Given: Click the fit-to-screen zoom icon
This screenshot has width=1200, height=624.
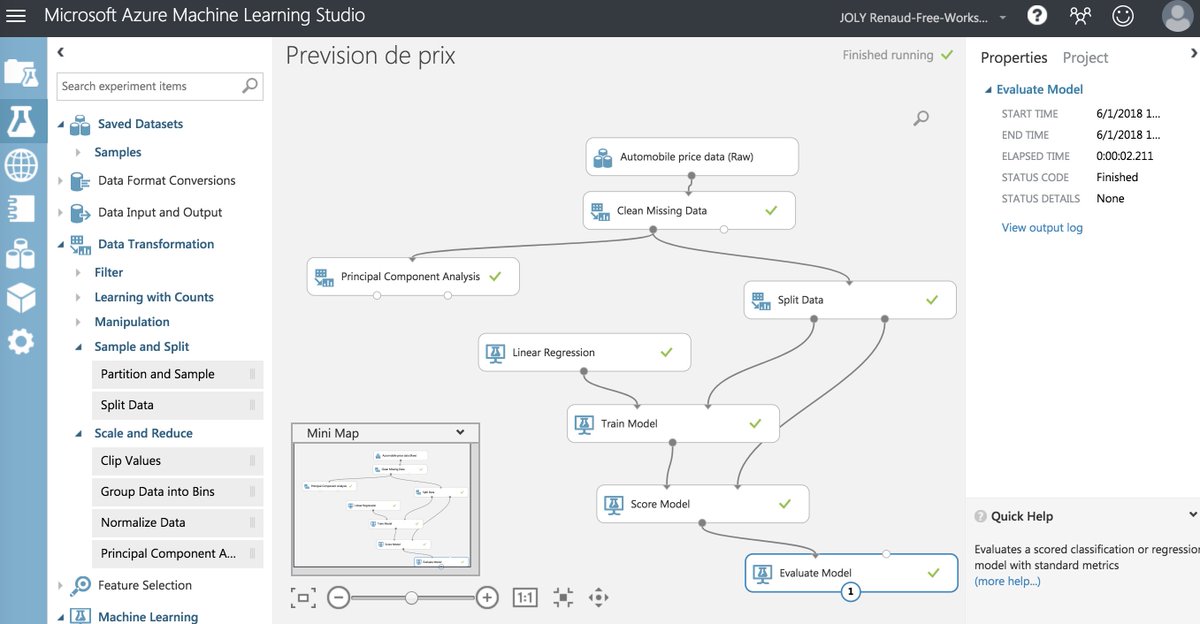Looking at the screenshot, I should (x=303, y=598).
